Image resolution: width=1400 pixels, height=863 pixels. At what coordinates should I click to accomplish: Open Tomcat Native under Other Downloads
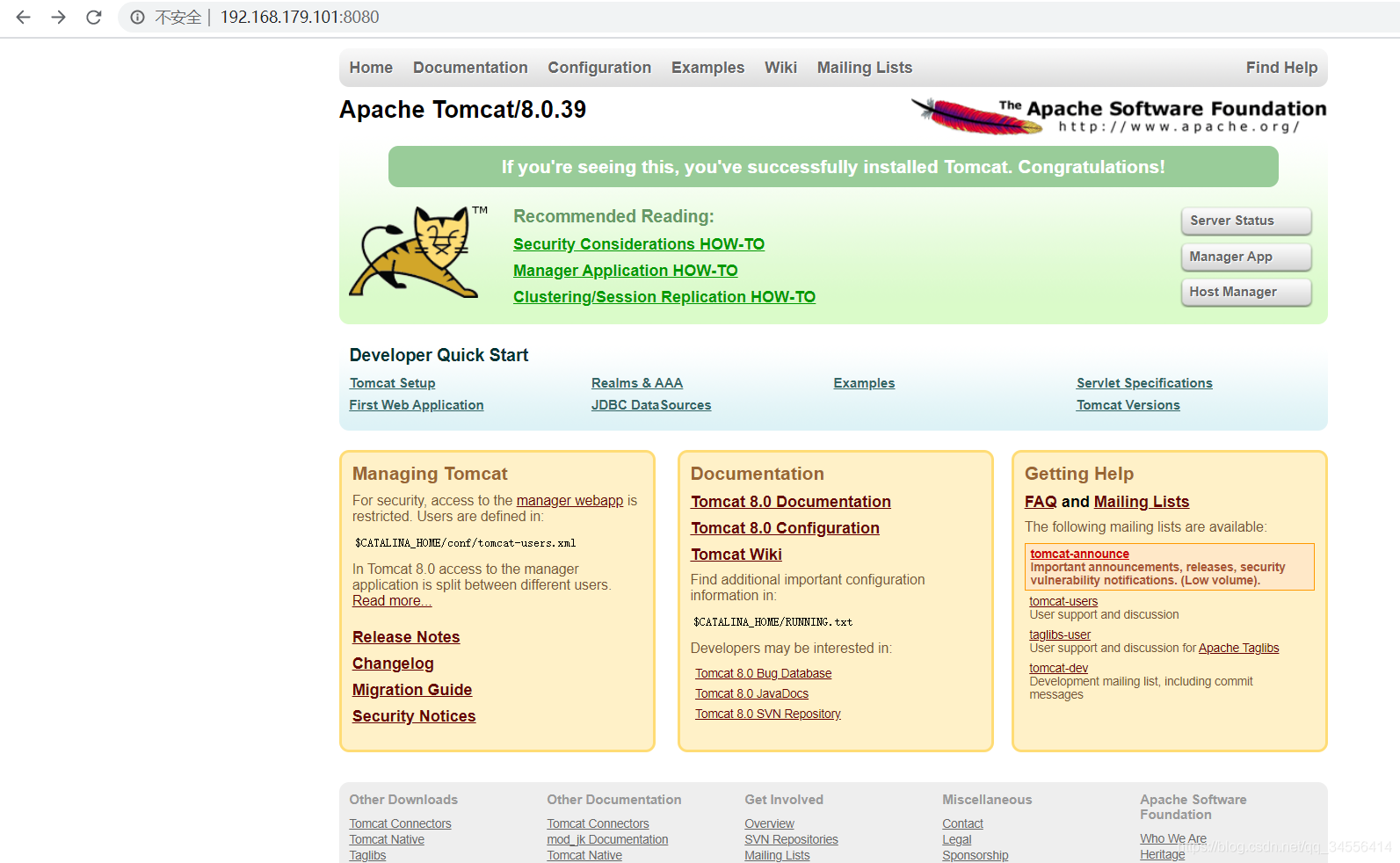click(x=387, y=839)
